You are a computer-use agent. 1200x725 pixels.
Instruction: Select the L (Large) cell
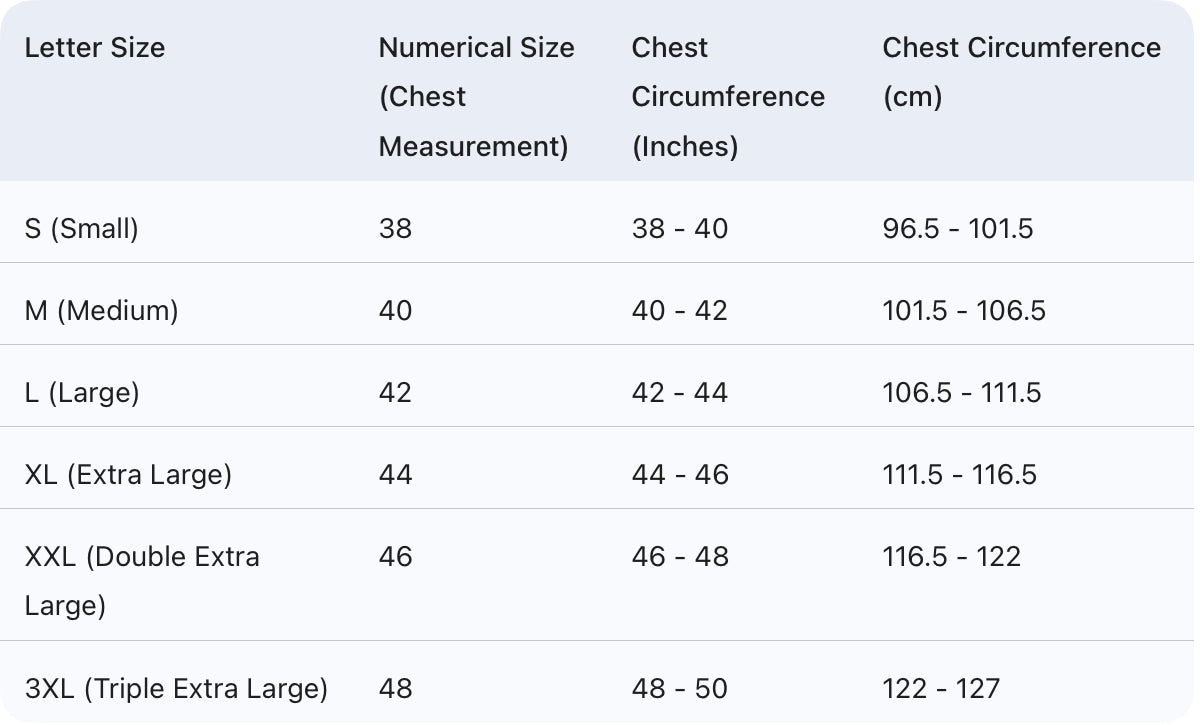tap(82, 393)
